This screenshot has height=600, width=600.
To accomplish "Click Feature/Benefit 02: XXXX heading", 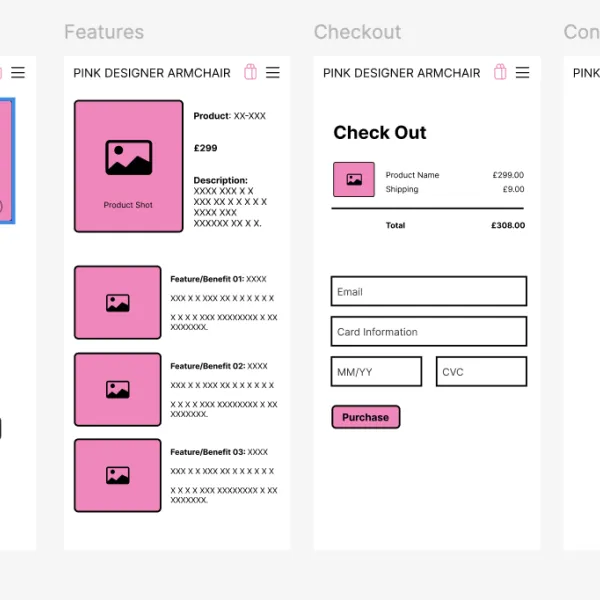I will tap(218, 366).
